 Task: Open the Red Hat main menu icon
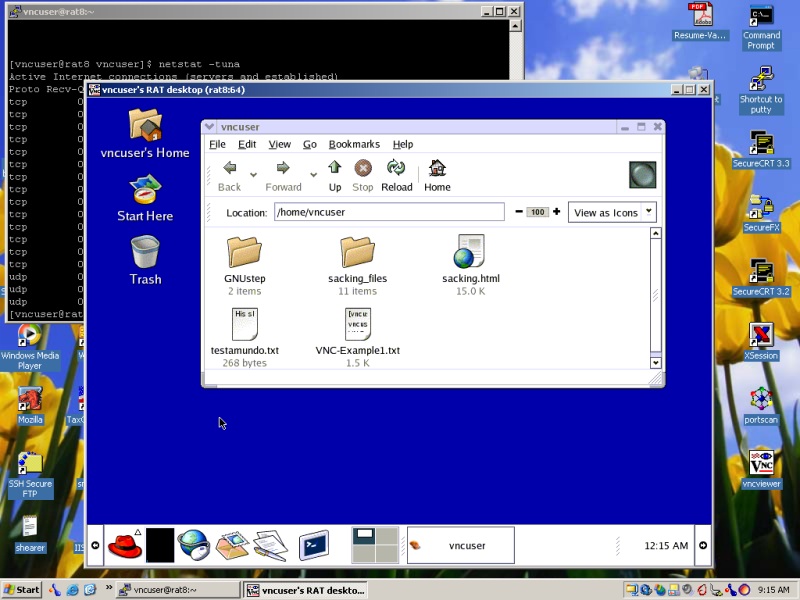pyautogui.click(x=124, y=545)
